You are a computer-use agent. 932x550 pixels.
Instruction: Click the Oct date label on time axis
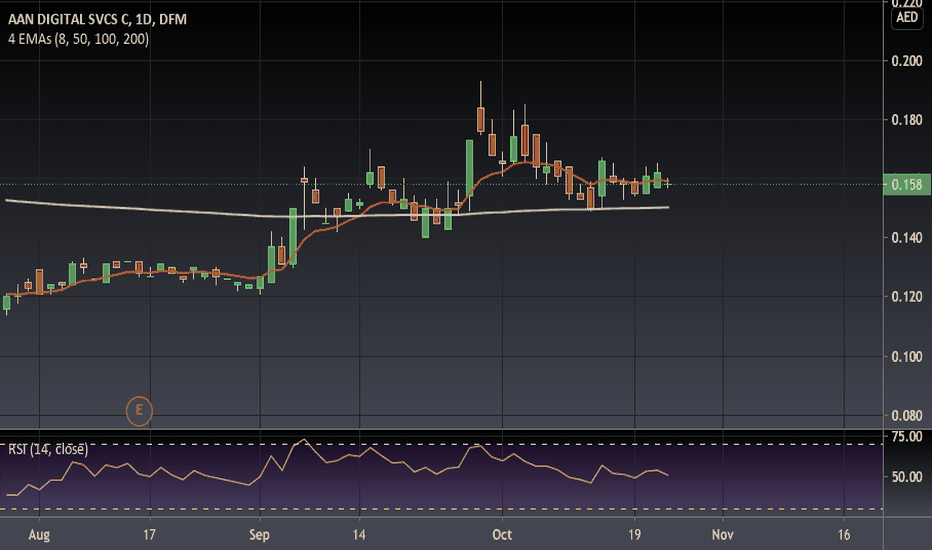coord(502,535)
